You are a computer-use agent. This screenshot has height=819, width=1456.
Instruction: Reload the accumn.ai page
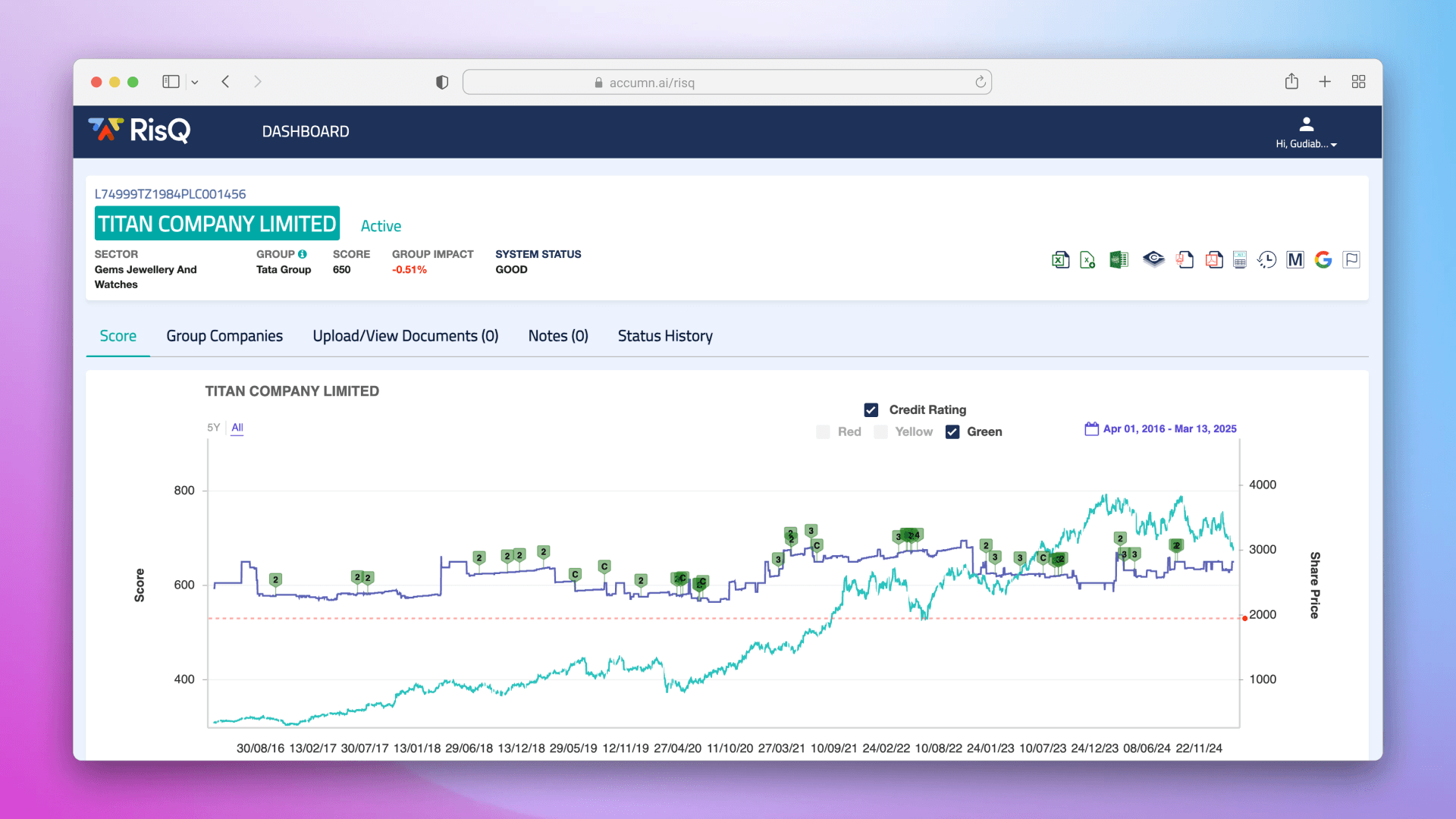980,82
